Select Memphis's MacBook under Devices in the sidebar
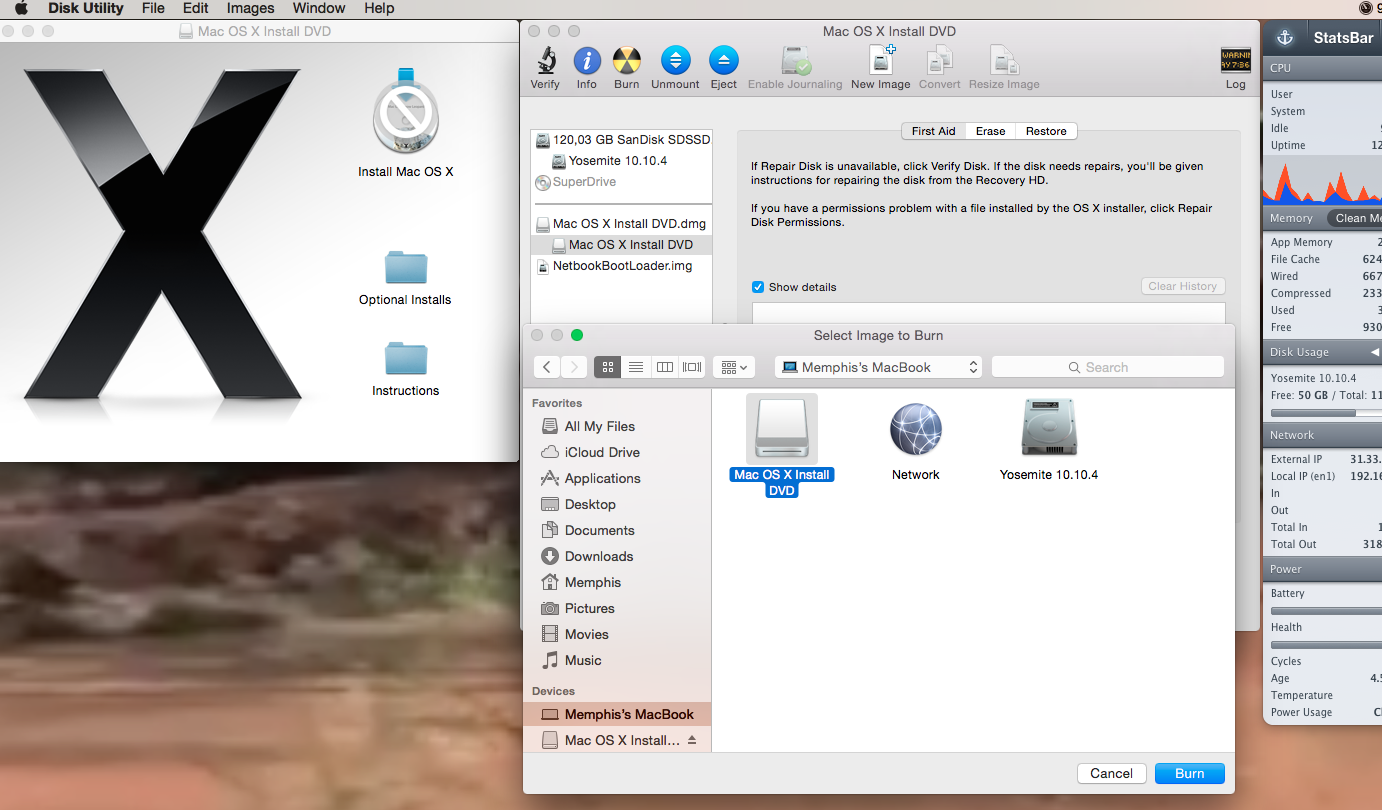The width and height of the screenshot is (1382, 810). (617, 714)
